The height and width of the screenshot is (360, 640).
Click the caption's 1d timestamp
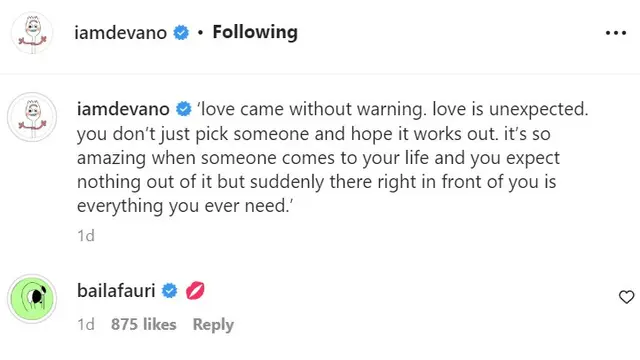point(86,236)
